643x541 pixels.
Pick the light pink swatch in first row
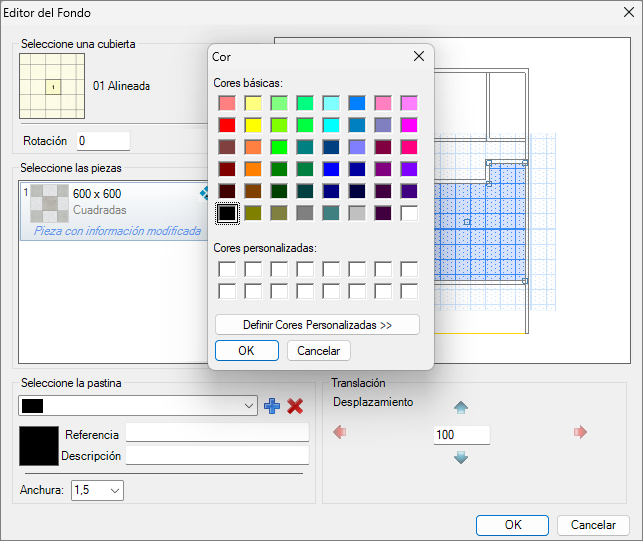(x=383, y=103)
